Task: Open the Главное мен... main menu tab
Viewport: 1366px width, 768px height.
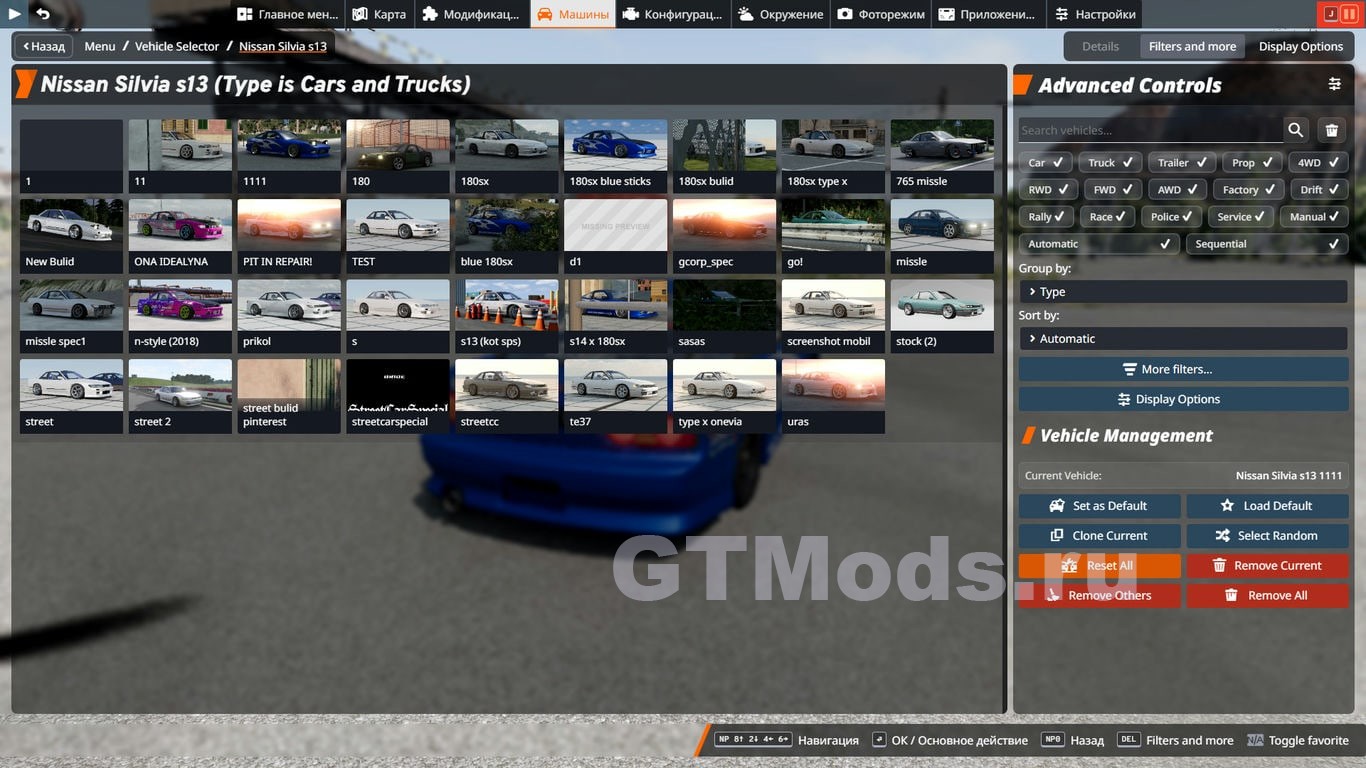Action: (x=287, y=14)
